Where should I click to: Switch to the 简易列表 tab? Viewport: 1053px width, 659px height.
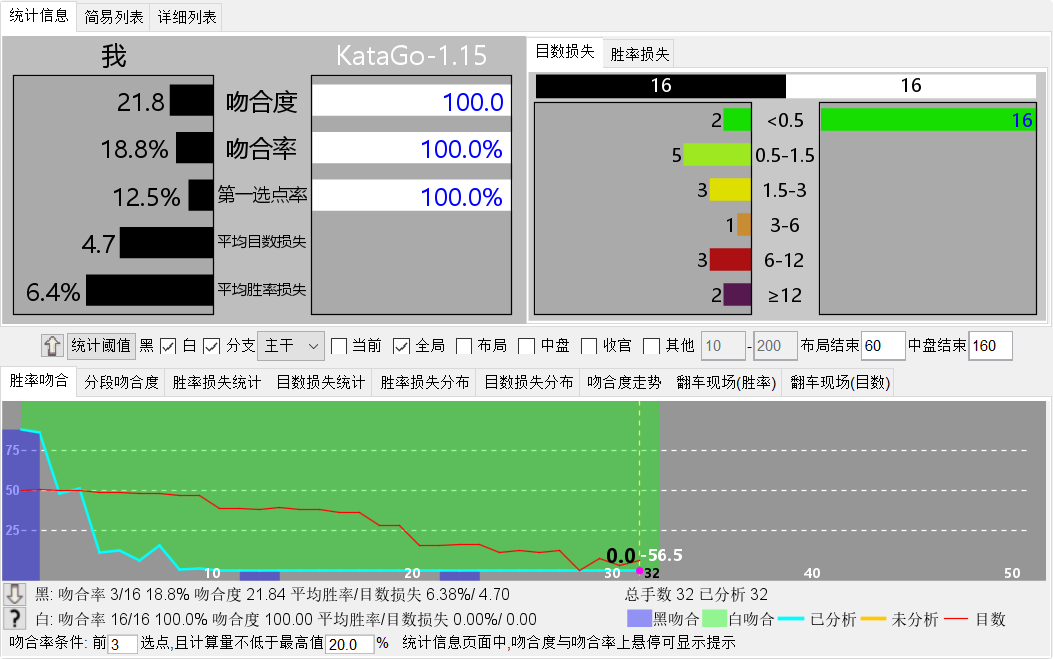coord(113,17)
